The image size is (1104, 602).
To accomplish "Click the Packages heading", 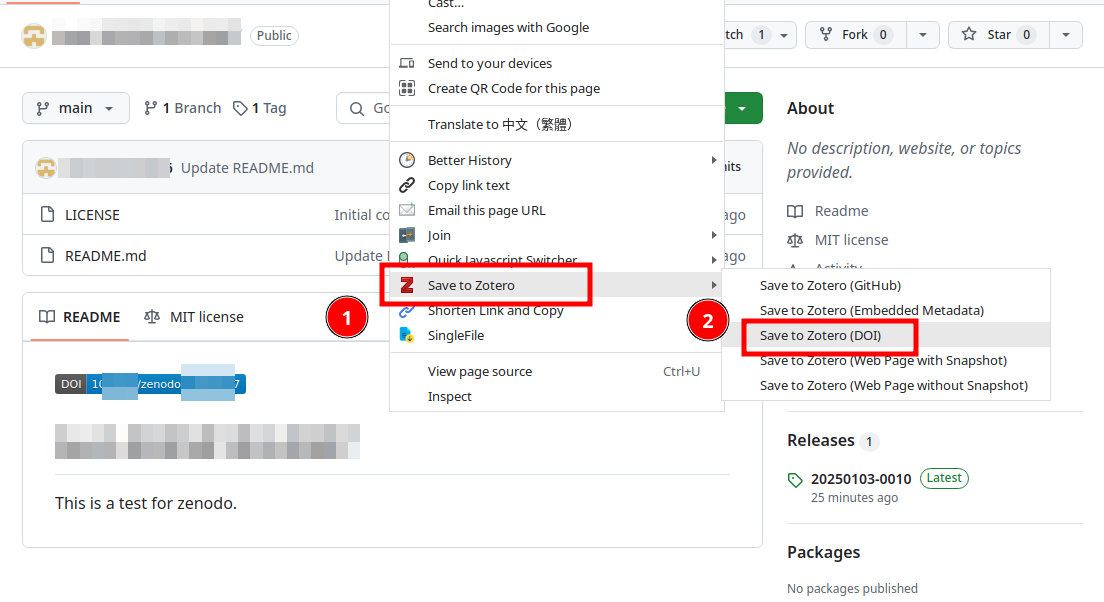I will pos(824,552).
